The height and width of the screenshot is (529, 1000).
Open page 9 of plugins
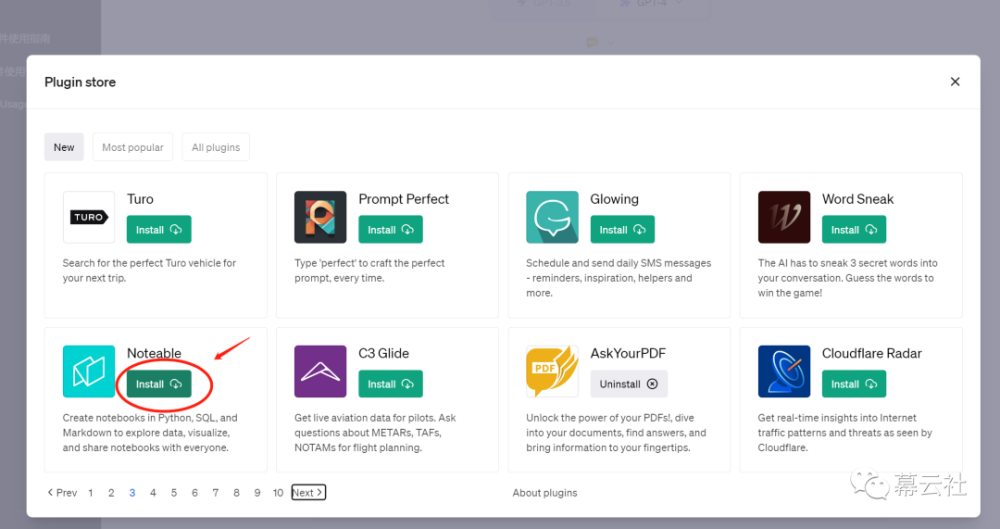[257, 493]
